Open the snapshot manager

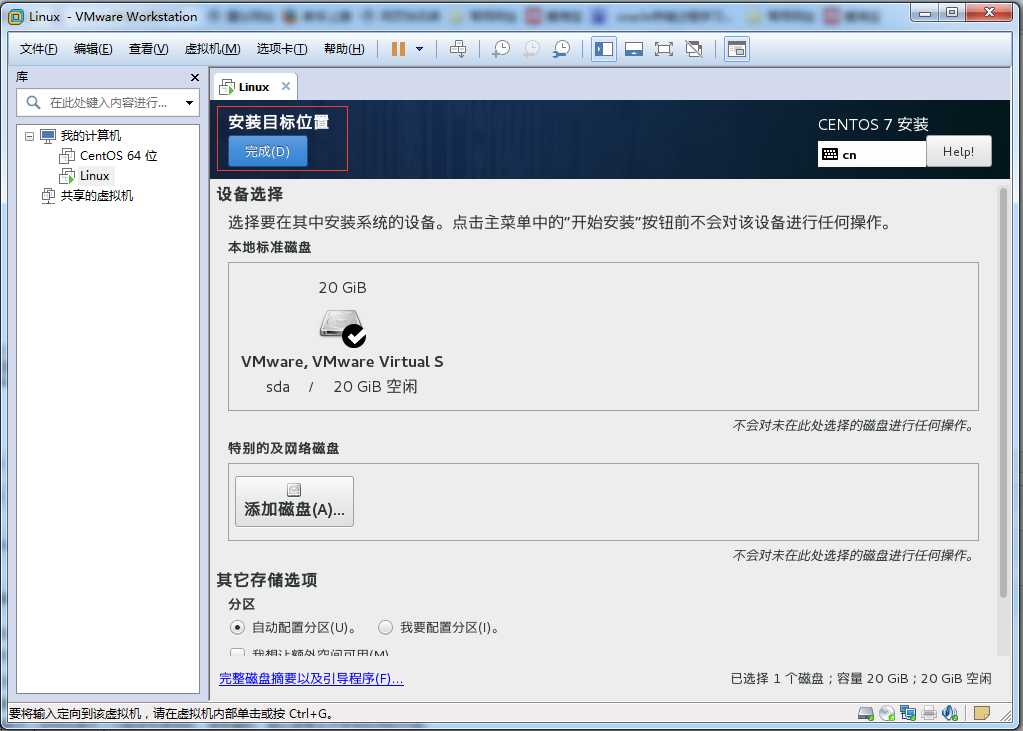(x=561, y=49)
